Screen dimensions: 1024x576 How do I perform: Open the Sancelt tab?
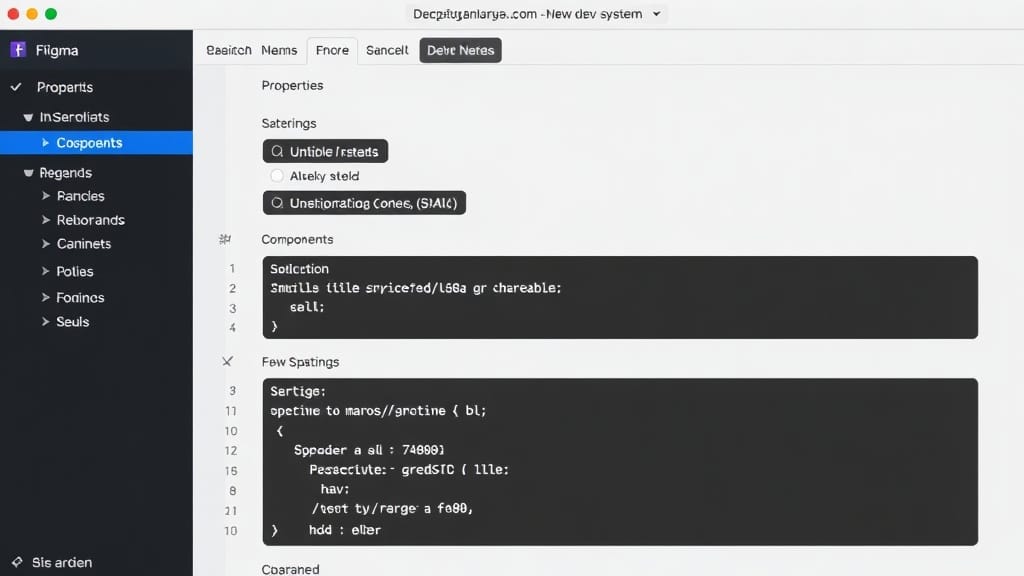click(x=387, y=50)
